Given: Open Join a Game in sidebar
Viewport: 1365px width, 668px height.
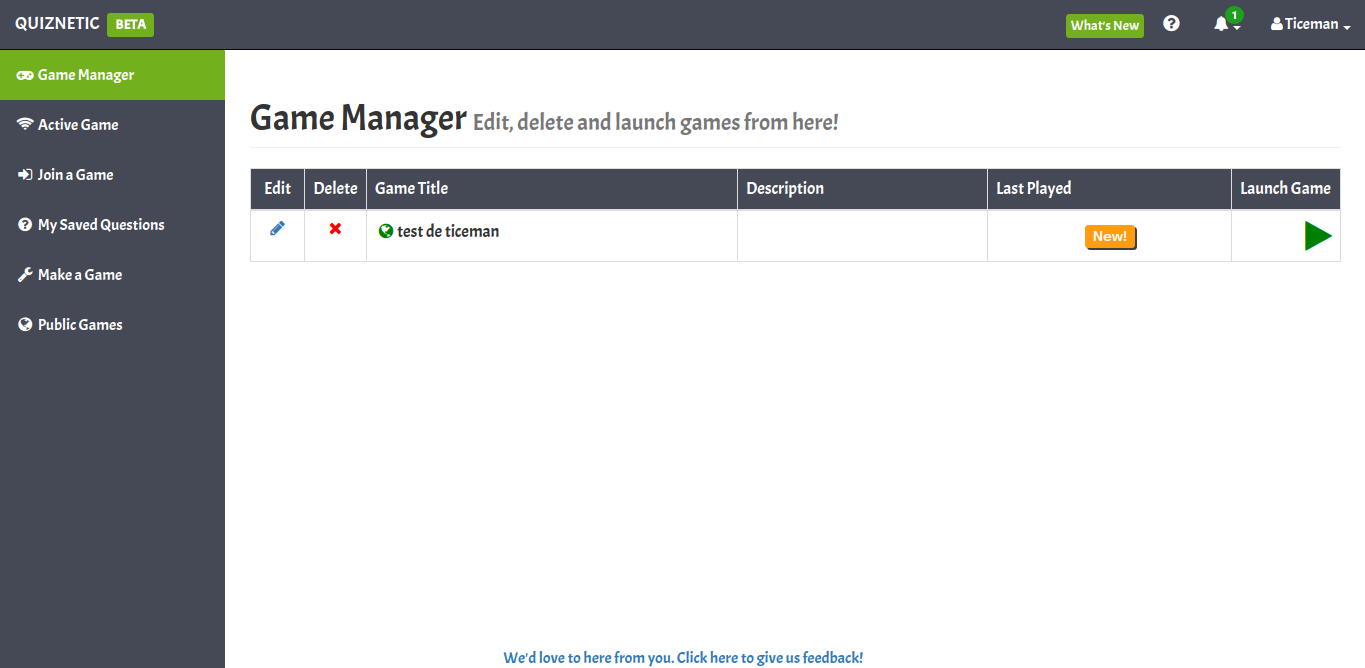Looking at the screenshot, I should pyautogui.click(x=112, y=175).
